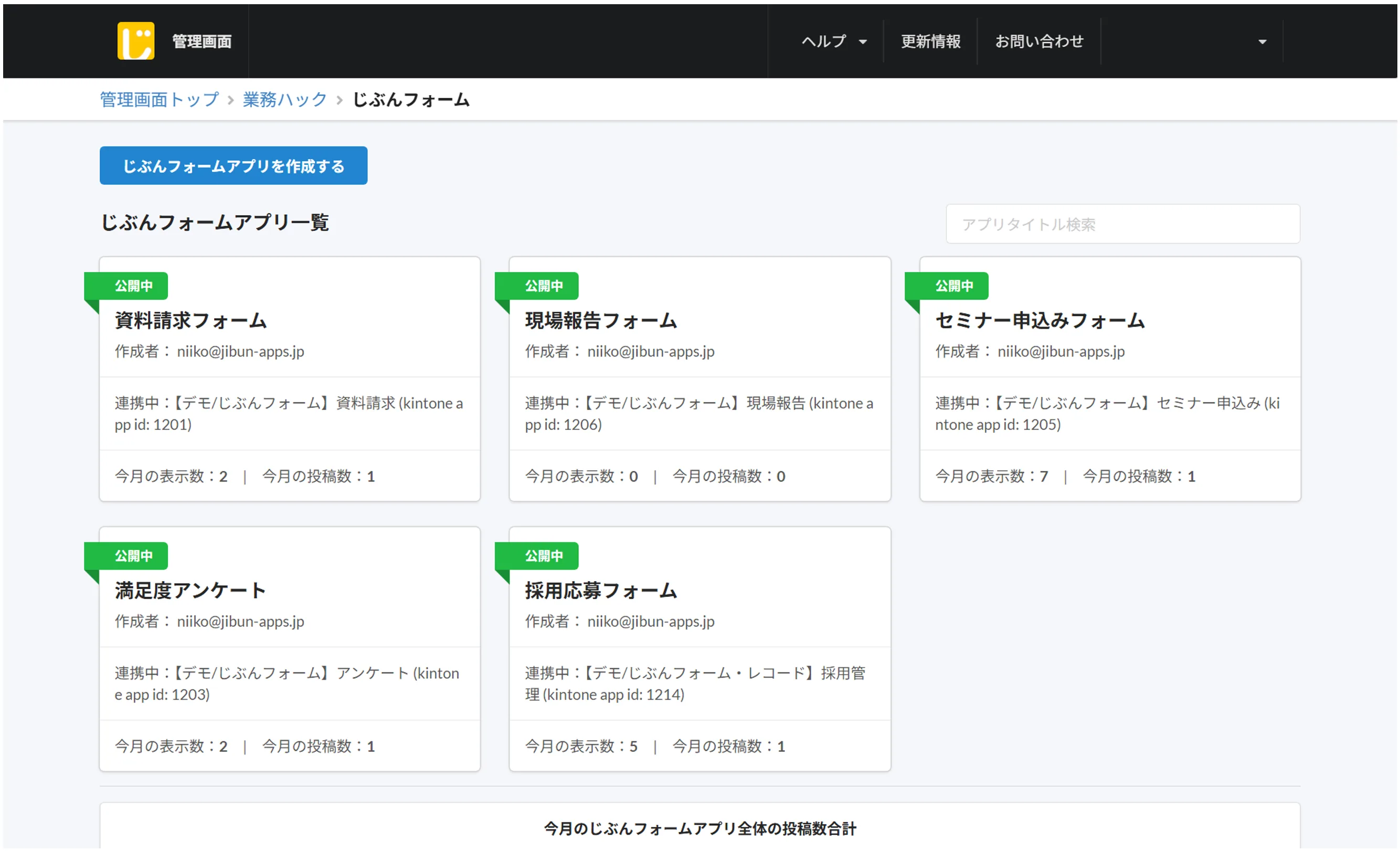Go to 管理画面トップ breadcrumb link
Screen dimensions: 1400x851
pyautogui.click(x=159, y=99)
